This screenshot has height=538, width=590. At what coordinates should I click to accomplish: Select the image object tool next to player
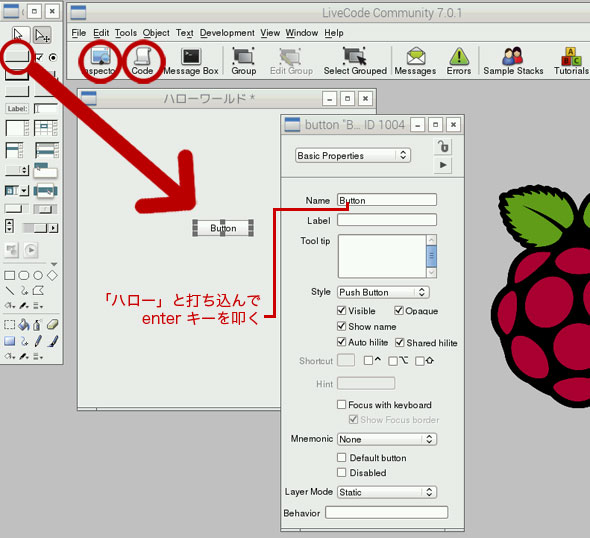12,250
